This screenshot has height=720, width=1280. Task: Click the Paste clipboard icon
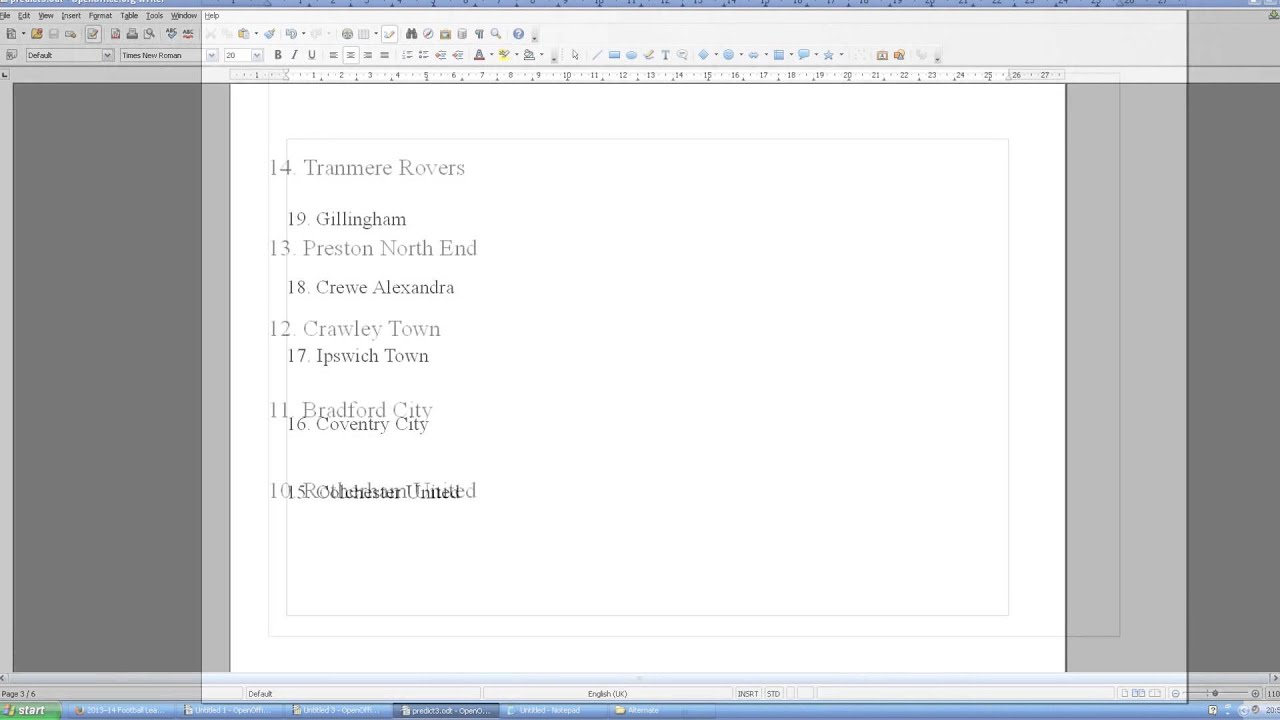tap(243, 34)
